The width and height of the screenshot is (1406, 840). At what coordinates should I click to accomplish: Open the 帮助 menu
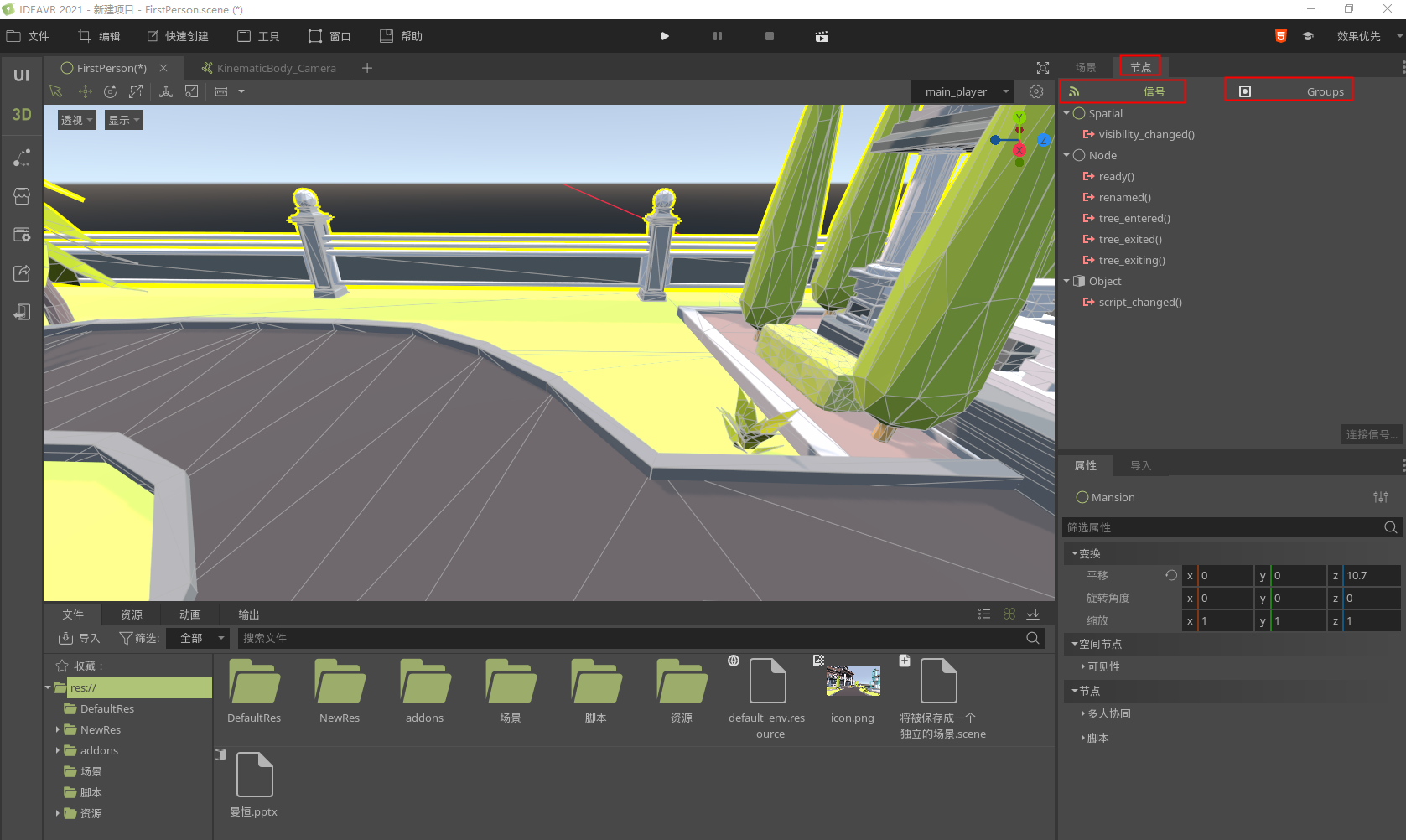(x=401, y=36)
